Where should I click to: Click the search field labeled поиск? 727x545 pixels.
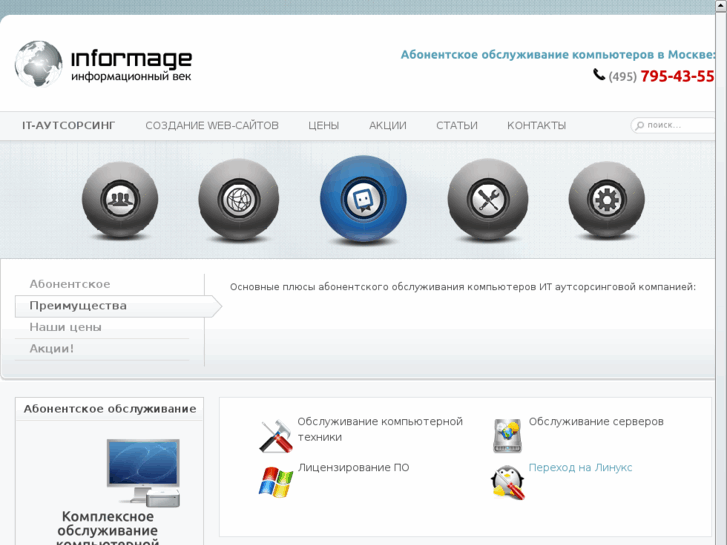click(673, 125)
